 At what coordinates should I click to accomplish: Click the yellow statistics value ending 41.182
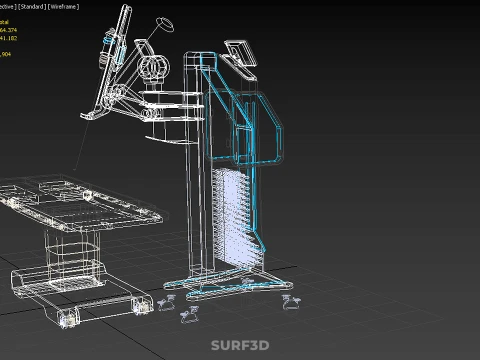point(8,38)
